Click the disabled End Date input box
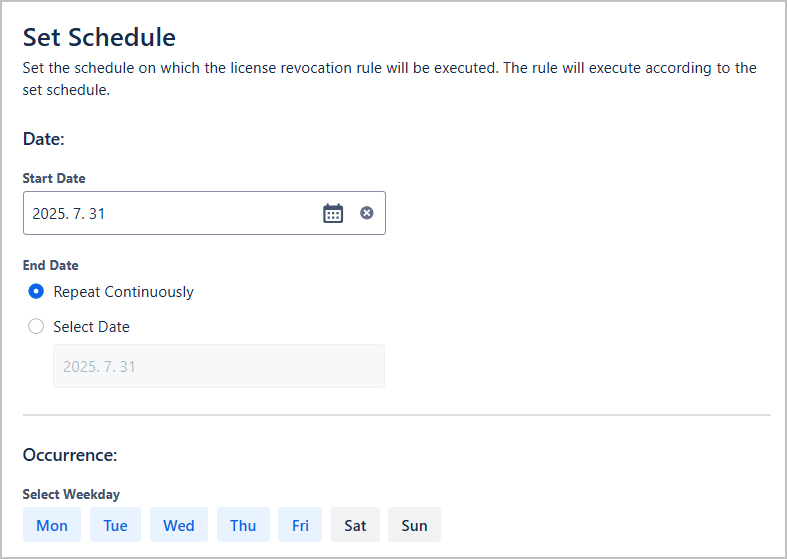787x559 pixels. coord(219,366)
